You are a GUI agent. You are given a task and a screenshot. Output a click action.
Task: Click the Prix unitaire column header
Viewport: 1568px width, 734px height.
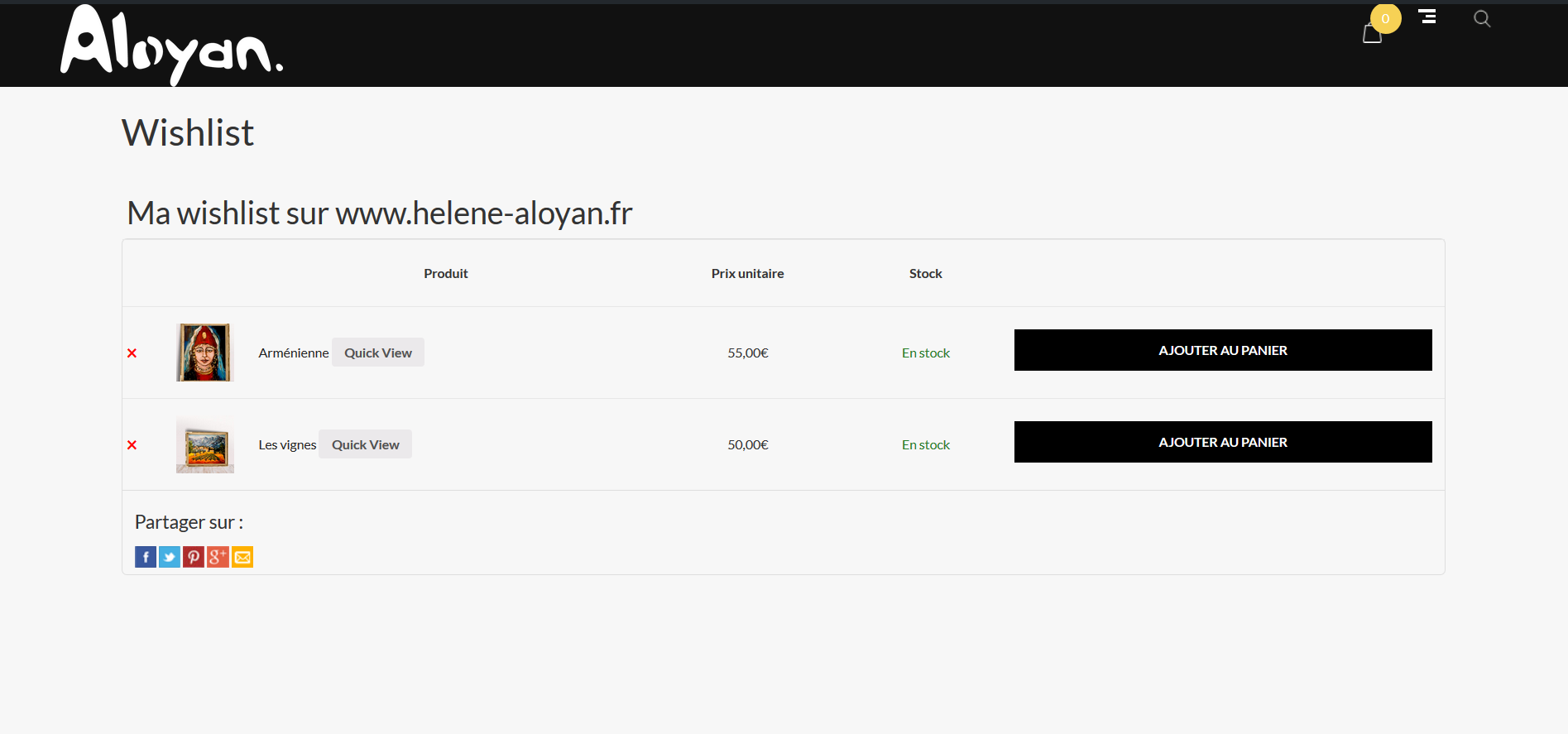pyautogui.click(x=748, y=274)
